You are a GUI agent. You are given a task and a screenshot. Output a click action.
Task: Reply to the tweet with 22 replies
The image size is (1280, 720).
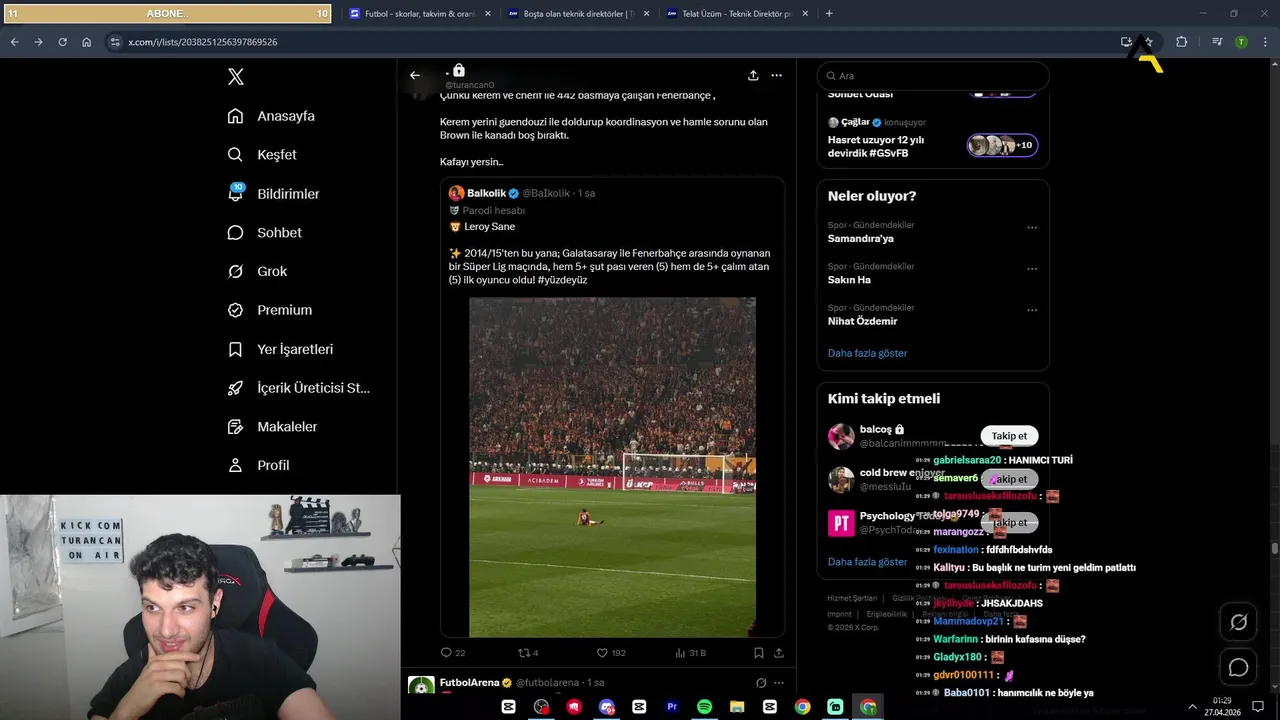[x=453, y=653]
